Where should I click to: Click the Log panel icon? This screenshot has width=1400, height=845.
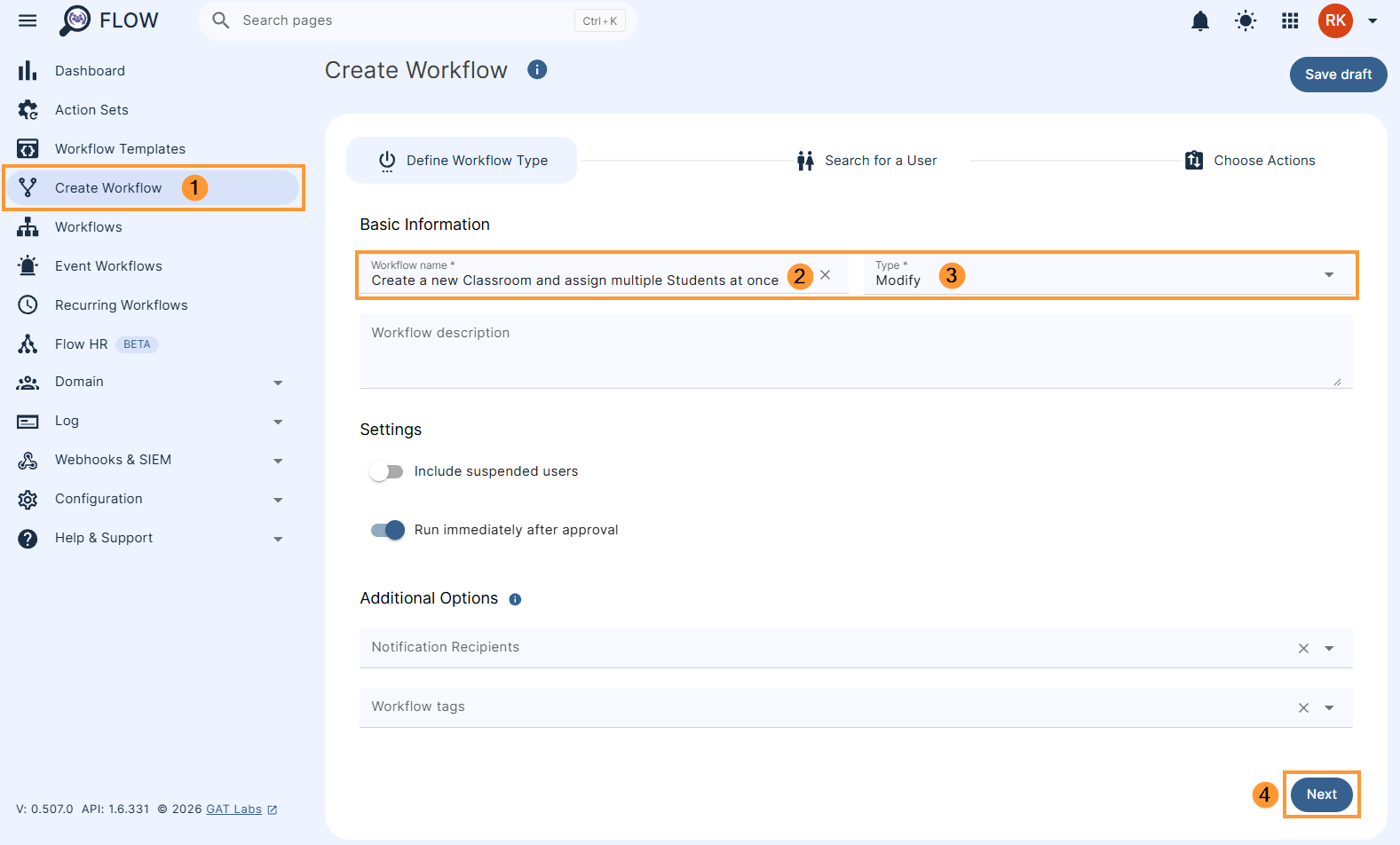tap(28, 422)
